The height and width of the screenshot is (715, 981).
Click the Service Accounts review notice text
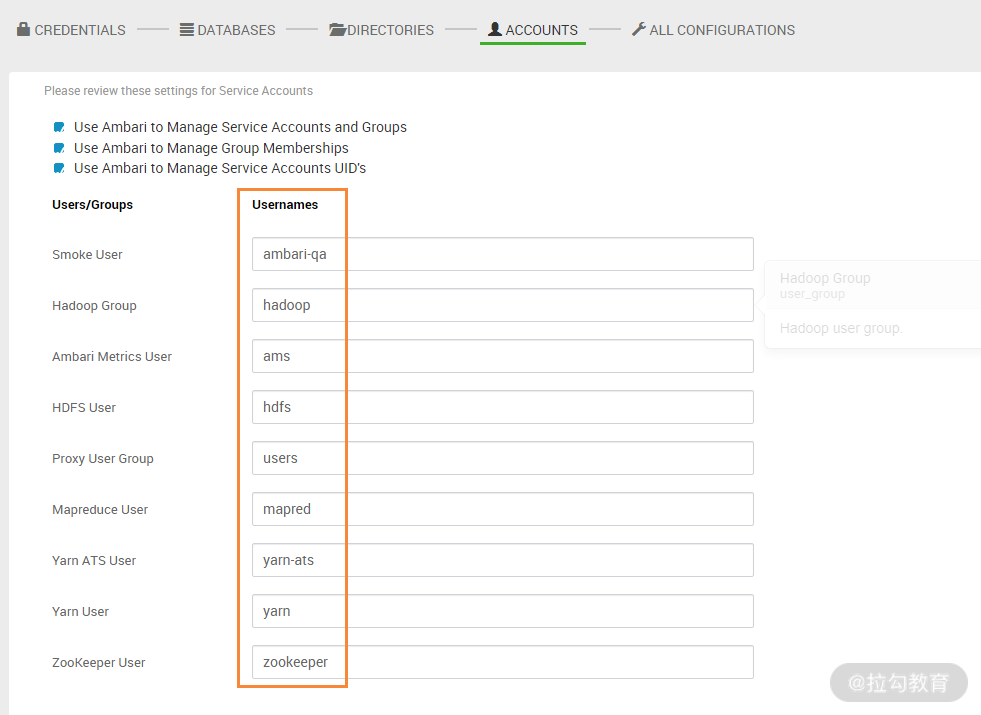coord(178,91)
